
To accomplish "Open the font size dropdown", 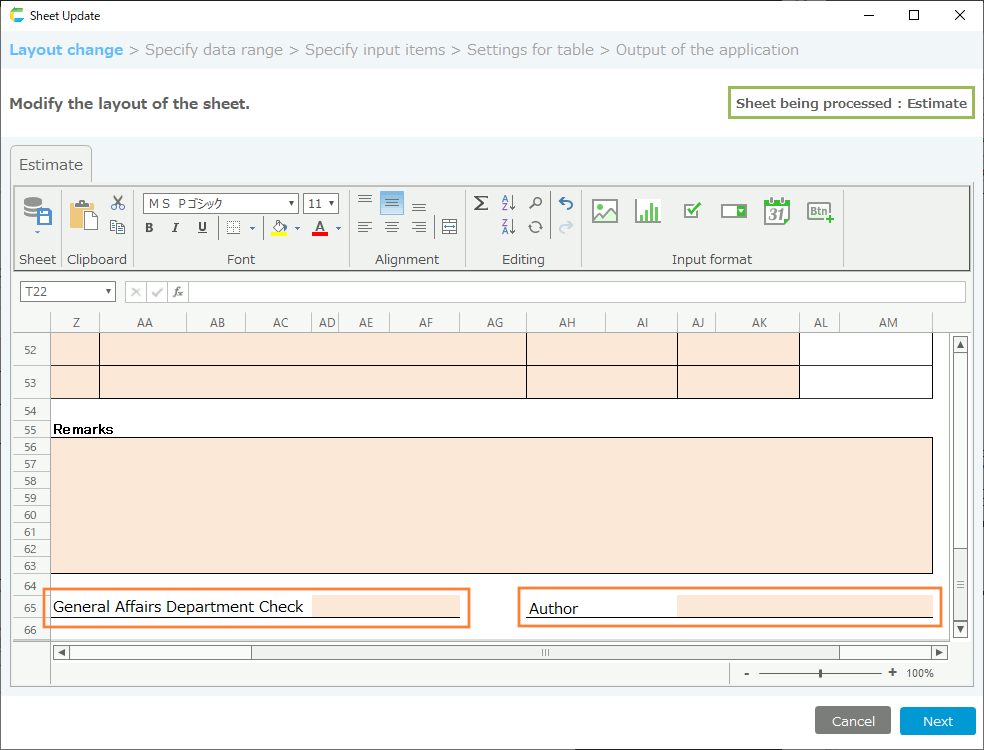I will (x=331, y=203).
